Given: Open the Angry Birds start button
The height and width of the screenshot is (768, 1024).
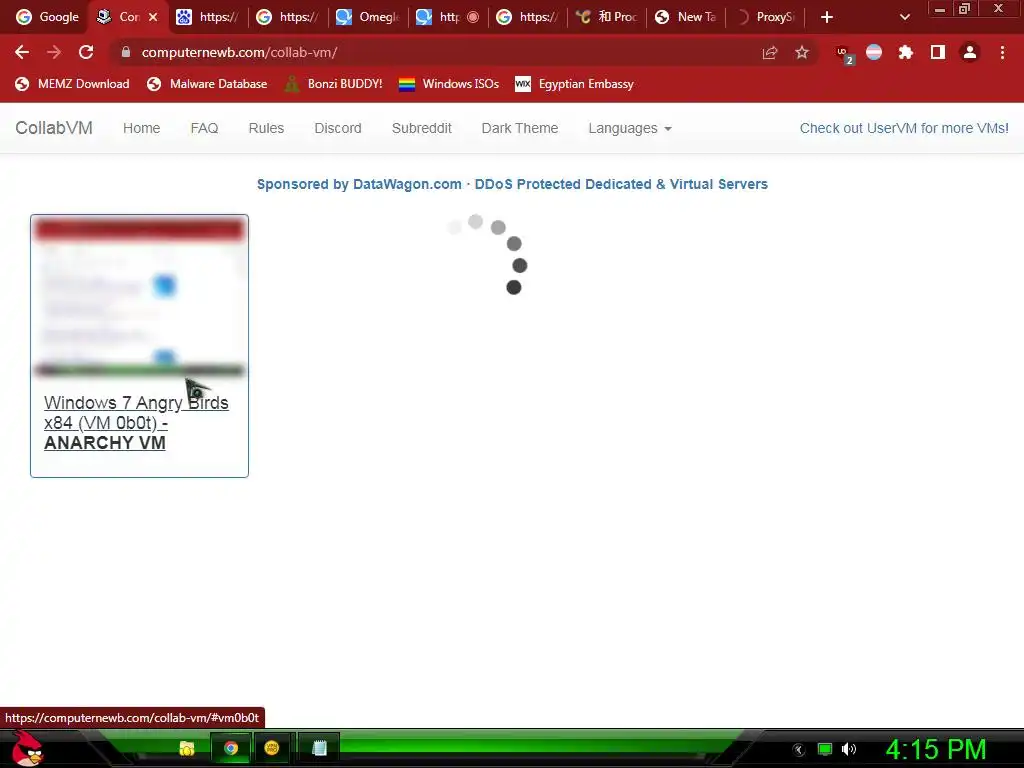Looking at the screenshot, I should [x=28, y=749].
